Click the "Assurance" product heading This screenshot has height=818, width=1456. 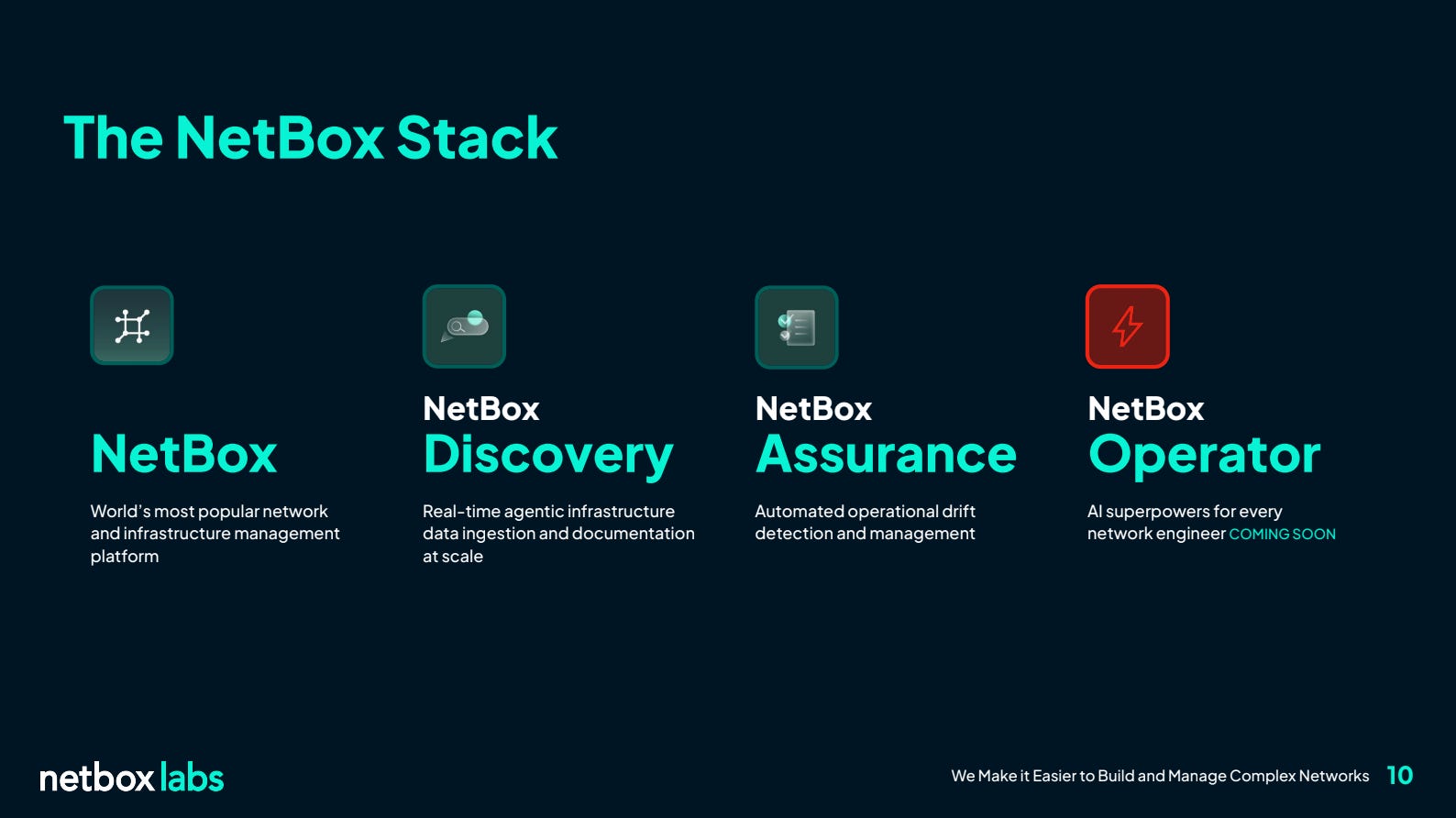point(886,454)
